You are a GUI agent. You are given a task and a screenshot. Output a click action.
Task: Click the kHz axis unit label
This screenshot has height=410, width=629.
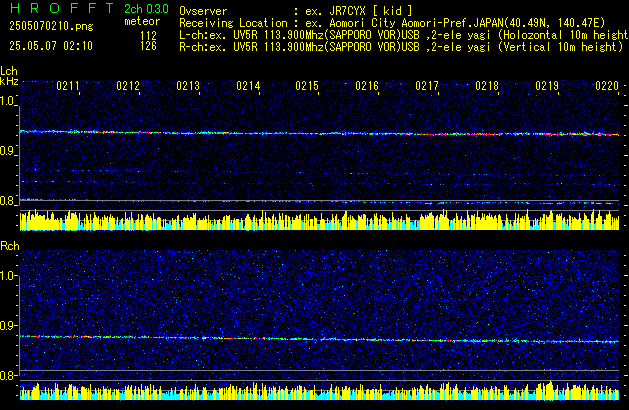click(x=9, y=81)
